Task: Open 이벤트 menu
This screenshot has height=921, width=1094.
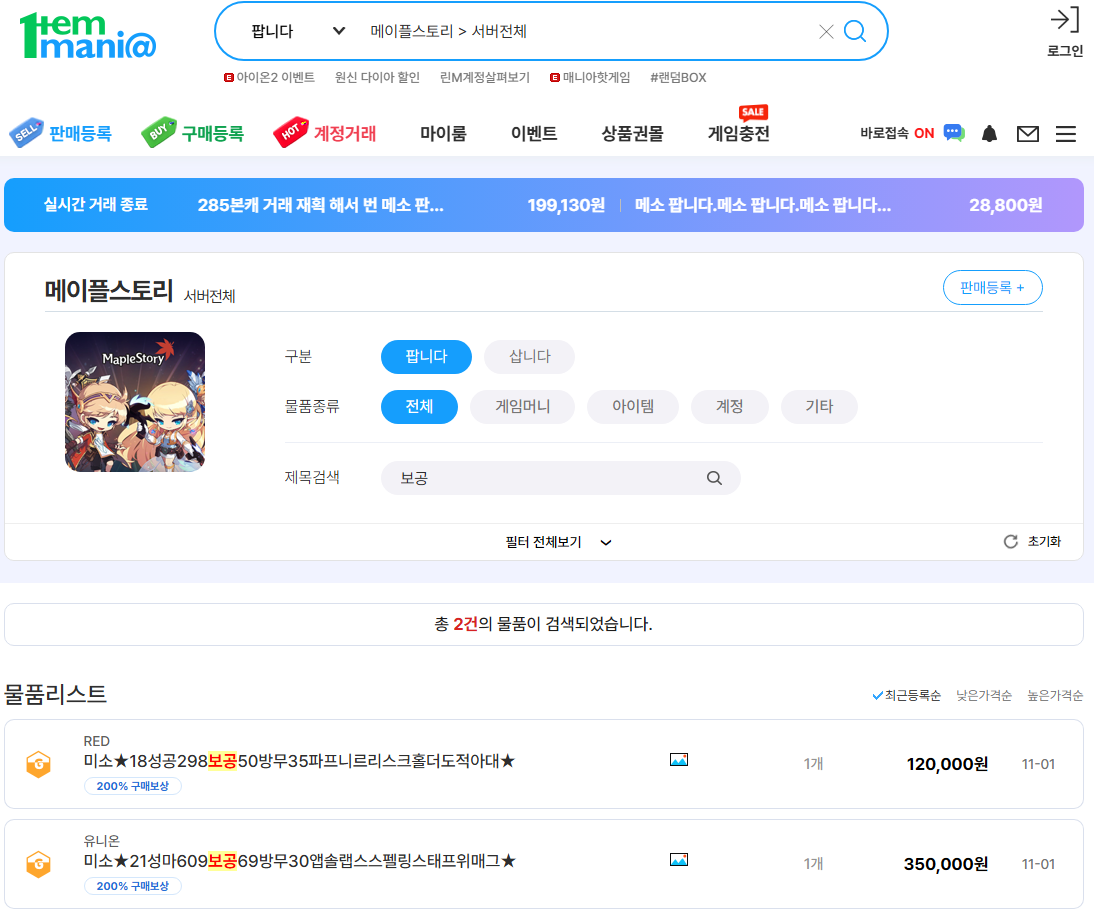Action: tap(534, 133)
